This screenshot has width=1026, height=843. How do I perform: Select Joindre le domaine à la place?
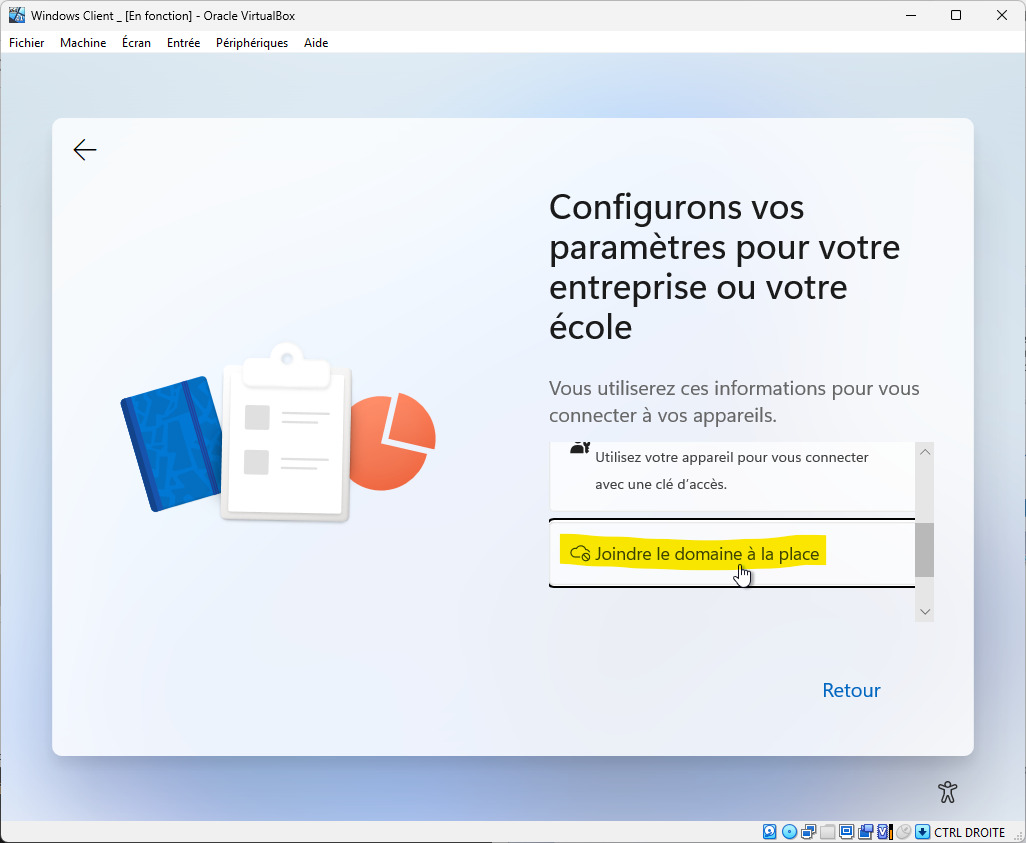732,553
